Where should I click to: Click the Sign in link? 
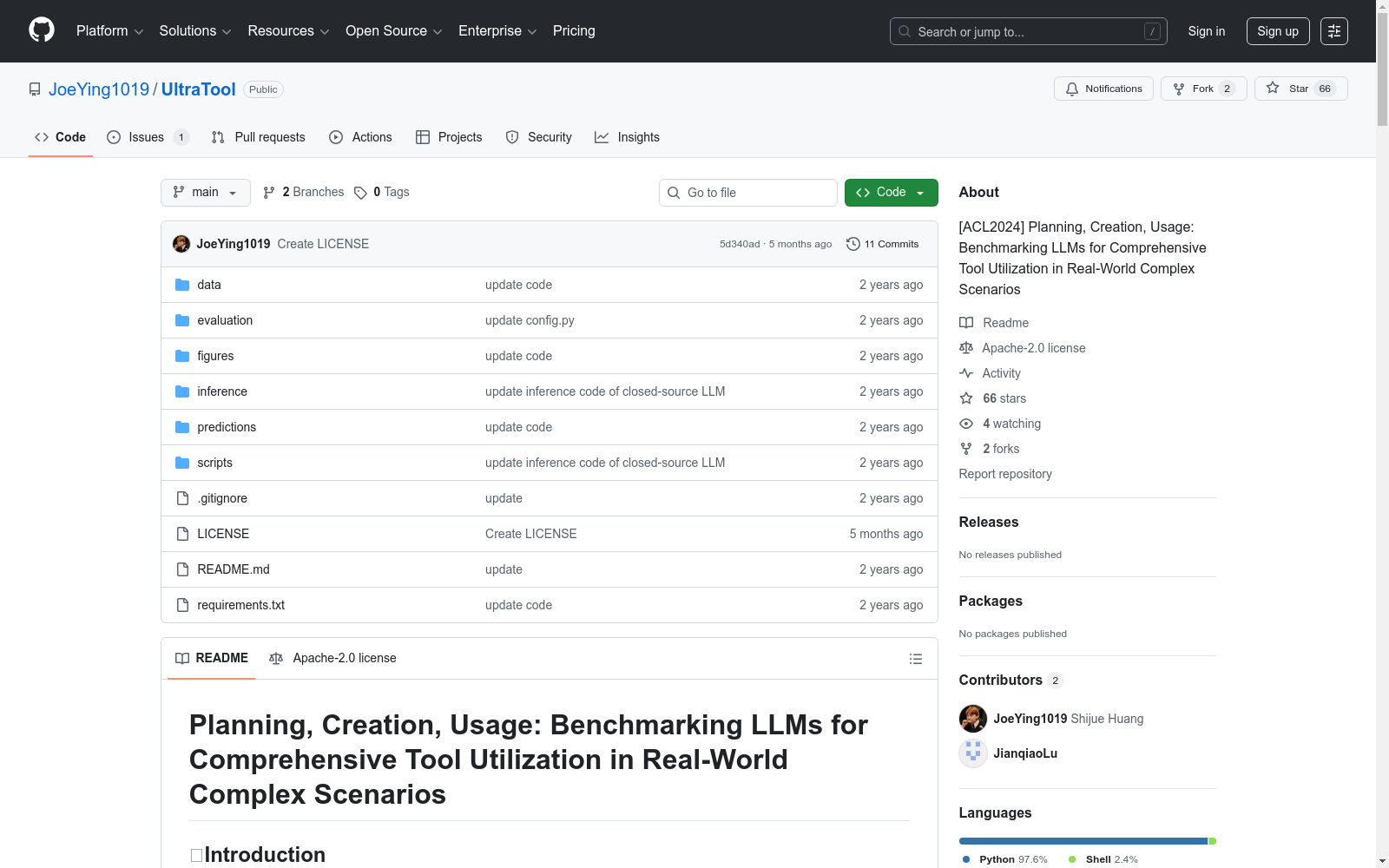click(1207, 31)
